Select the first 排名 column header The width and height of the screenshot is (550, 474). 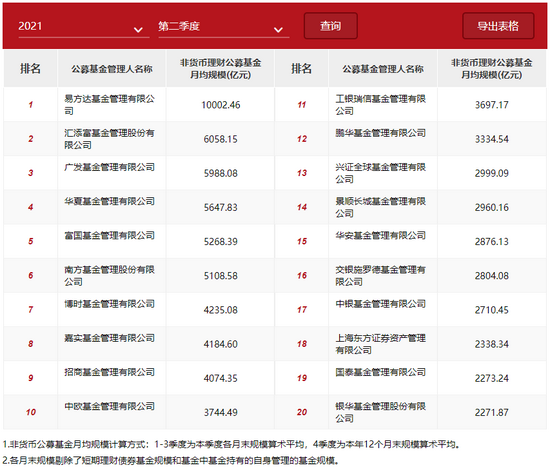pyautogui.click(x=30, y=68)
